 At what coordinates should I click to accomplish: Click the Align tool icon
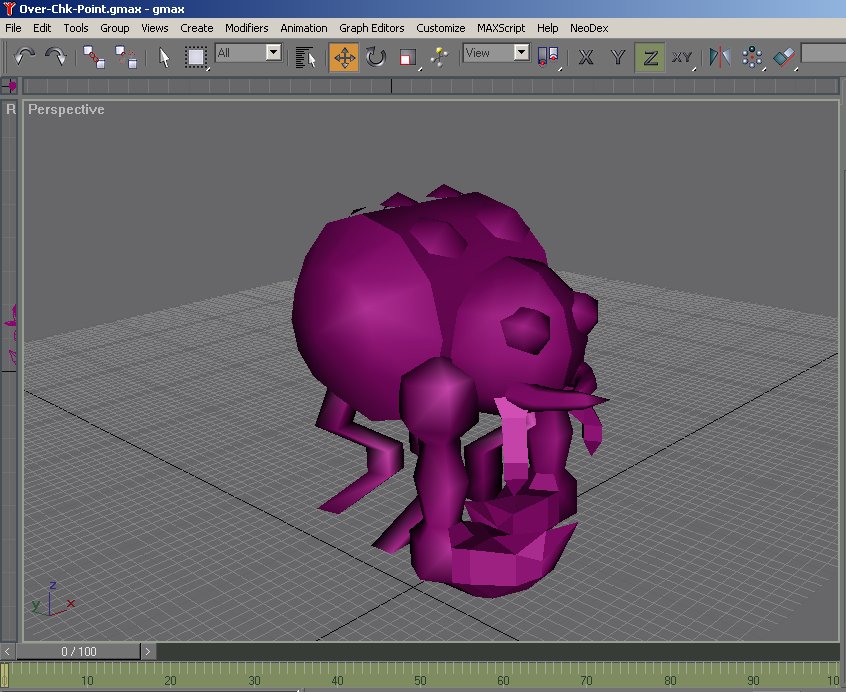tap(784, 57)
